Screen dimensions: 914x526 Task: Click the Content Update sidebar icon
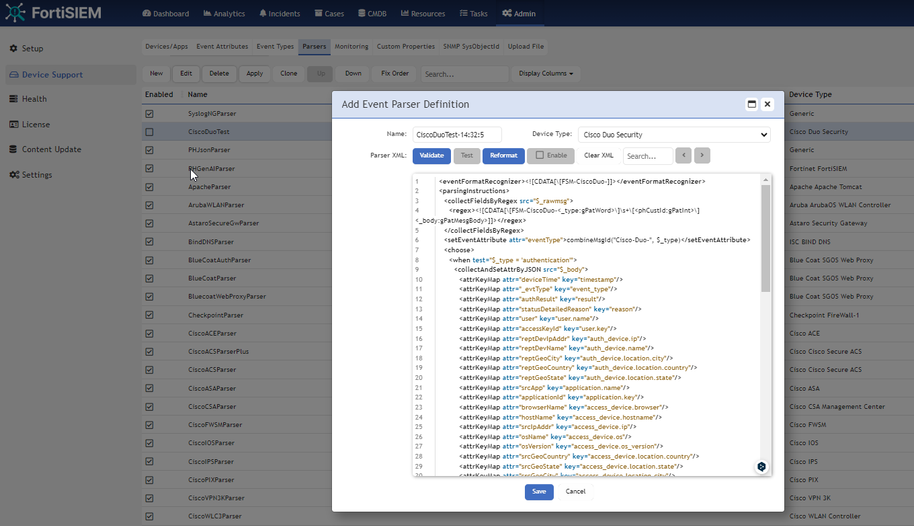[13, 149]
